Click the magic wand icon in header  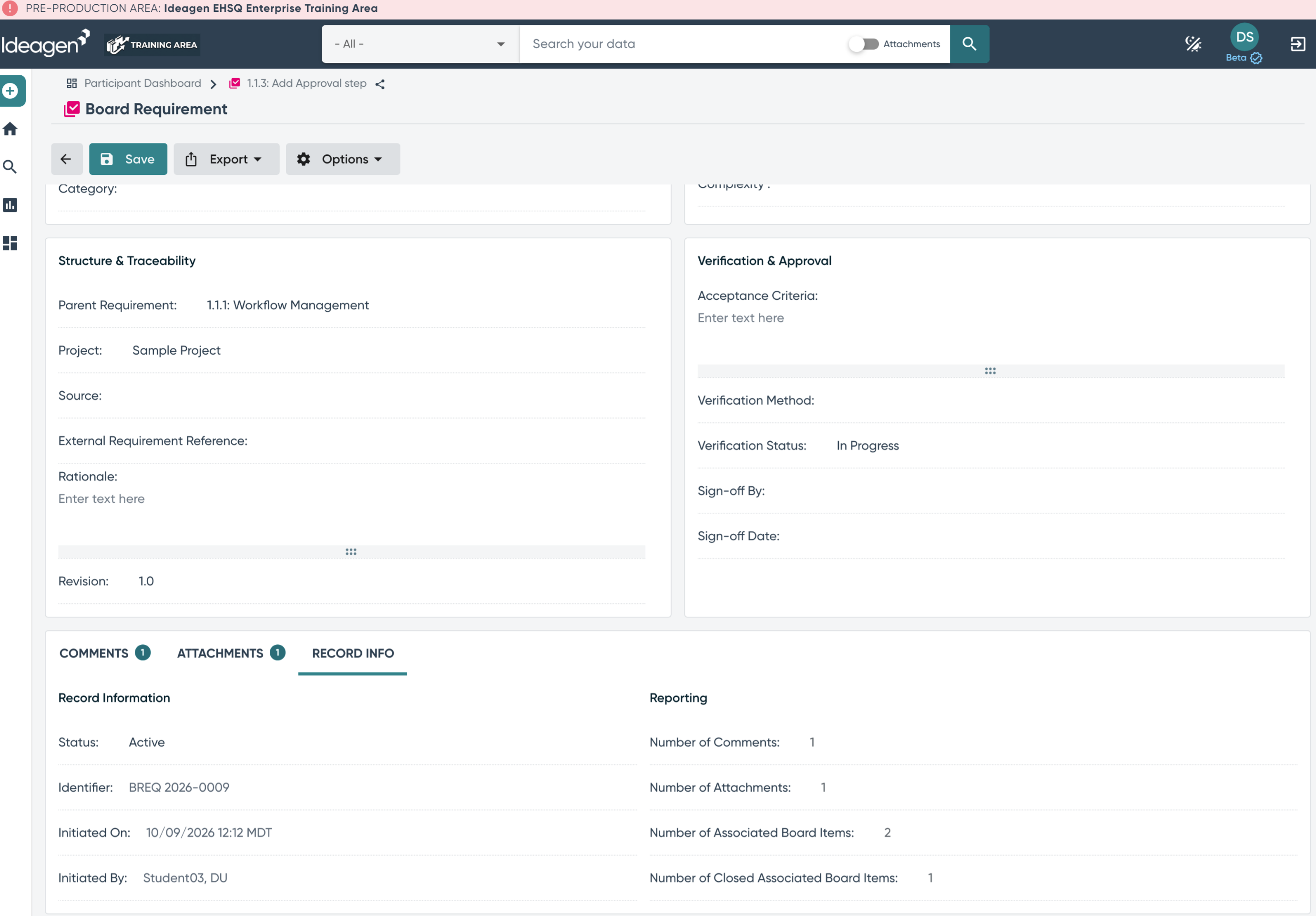point(1194,43)
